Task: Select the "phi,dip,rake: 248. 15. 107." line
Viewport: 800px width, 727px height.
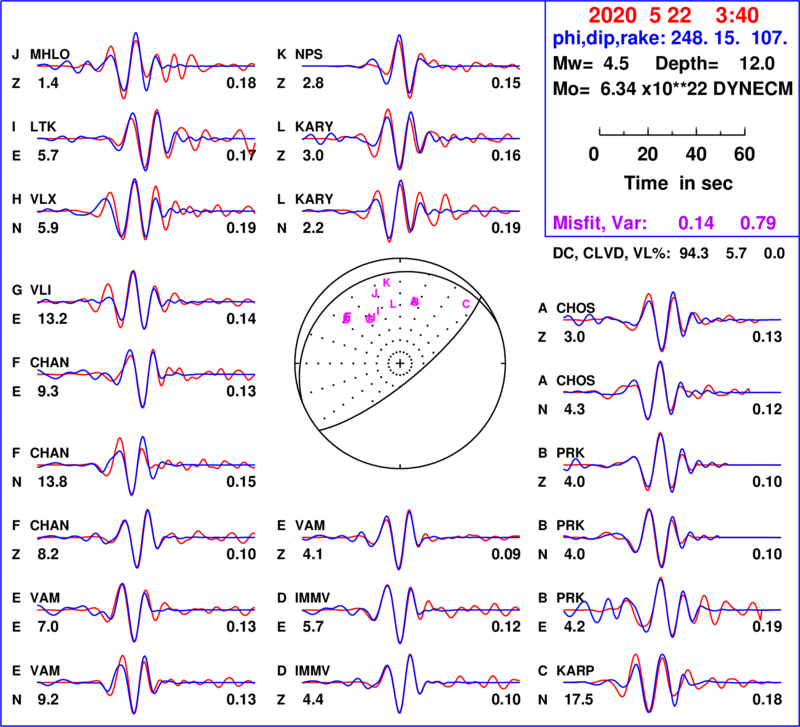Action: click(670, 38)
